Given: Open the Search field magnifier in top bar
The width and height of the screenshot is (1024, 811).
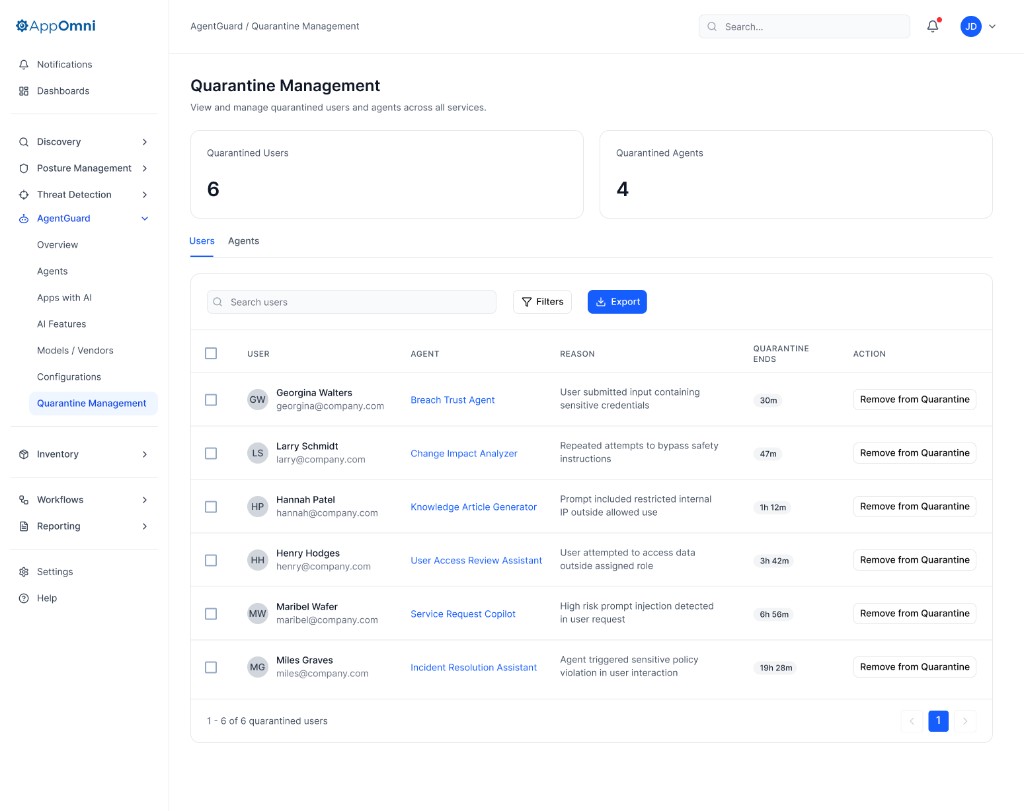Looking at the screenshot, I should (x=711, y=26).
